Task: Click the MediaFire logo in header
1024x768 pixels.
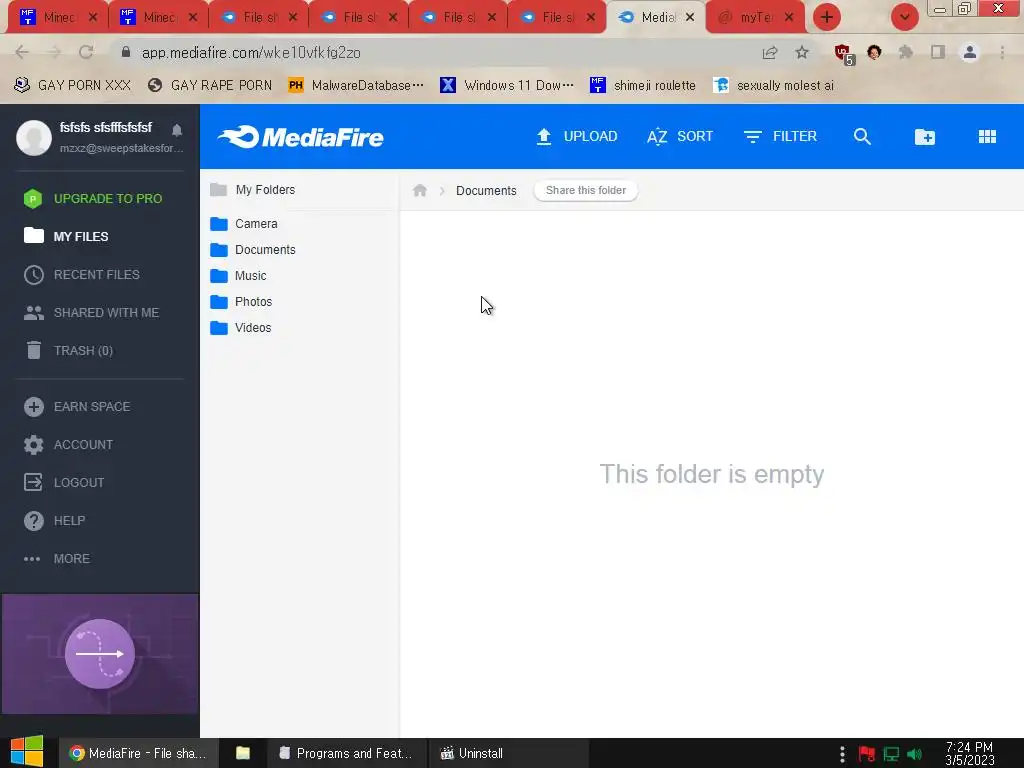Action: coord(301,137)
